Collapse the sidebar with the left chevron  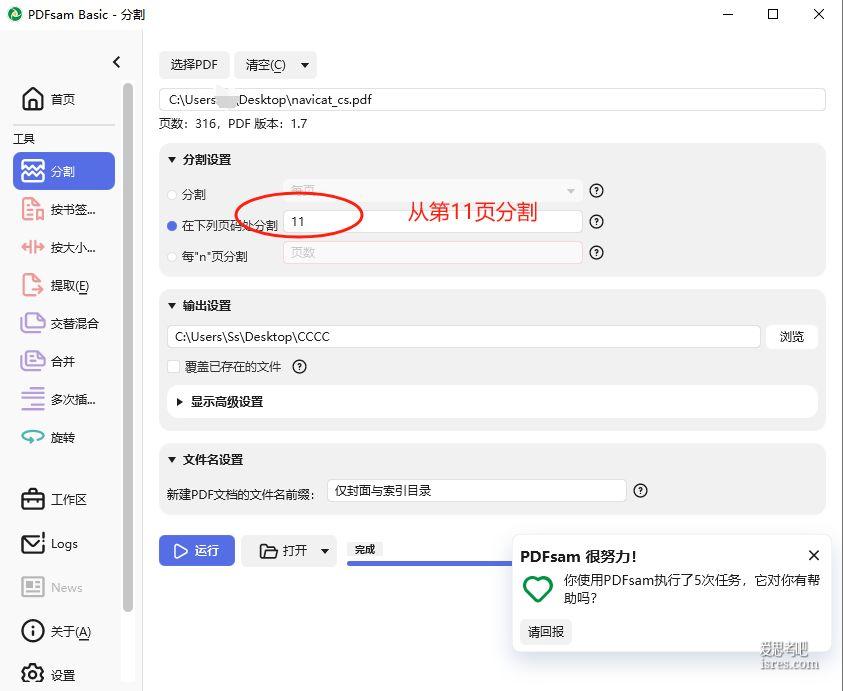coord(116,62)
